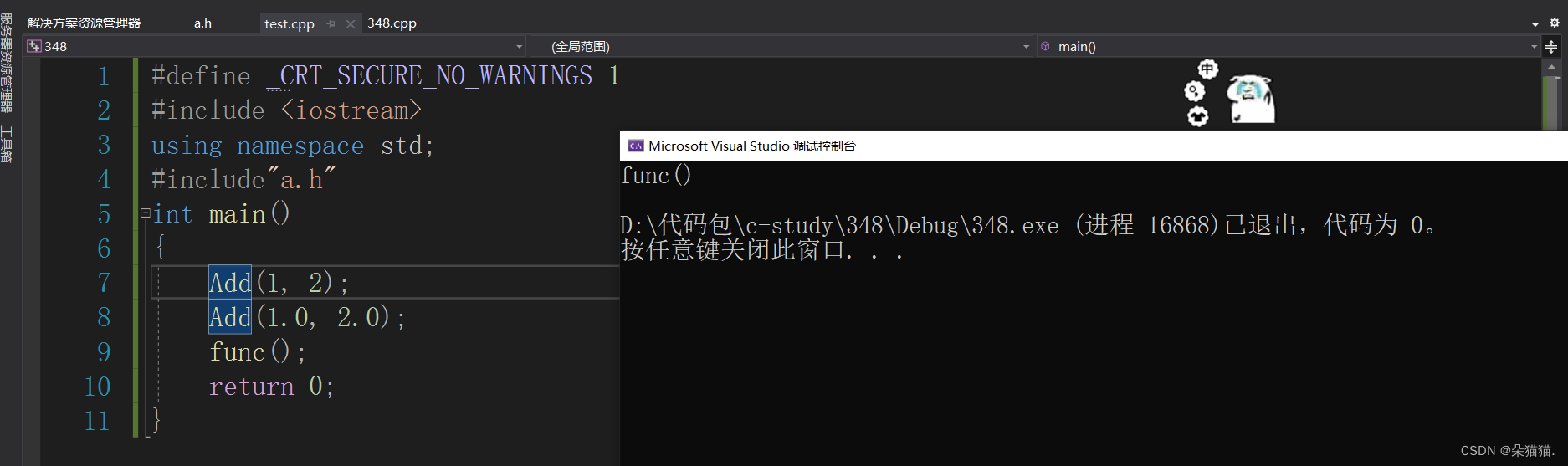The image size is (1568, 466).
Task: Click _CRT_SECURE_NO_WARNINGS on line 1
Action: pyautogui.click(x=430, y=76)
